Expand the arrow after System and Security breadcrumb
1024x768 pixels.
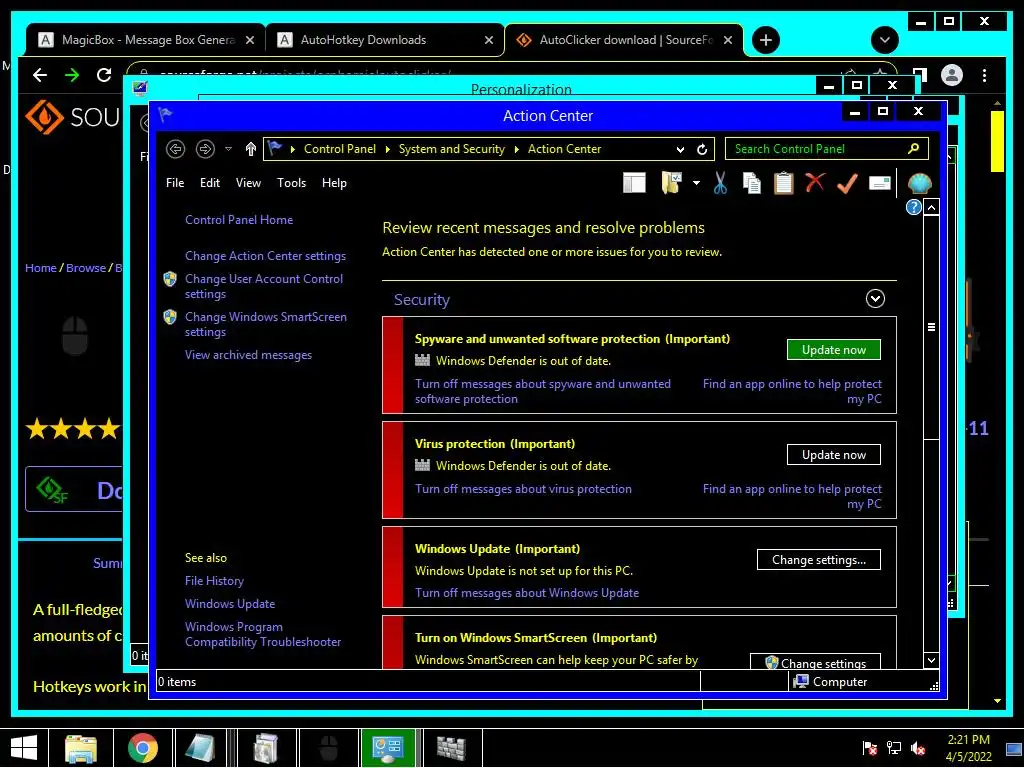coord(517,150)
